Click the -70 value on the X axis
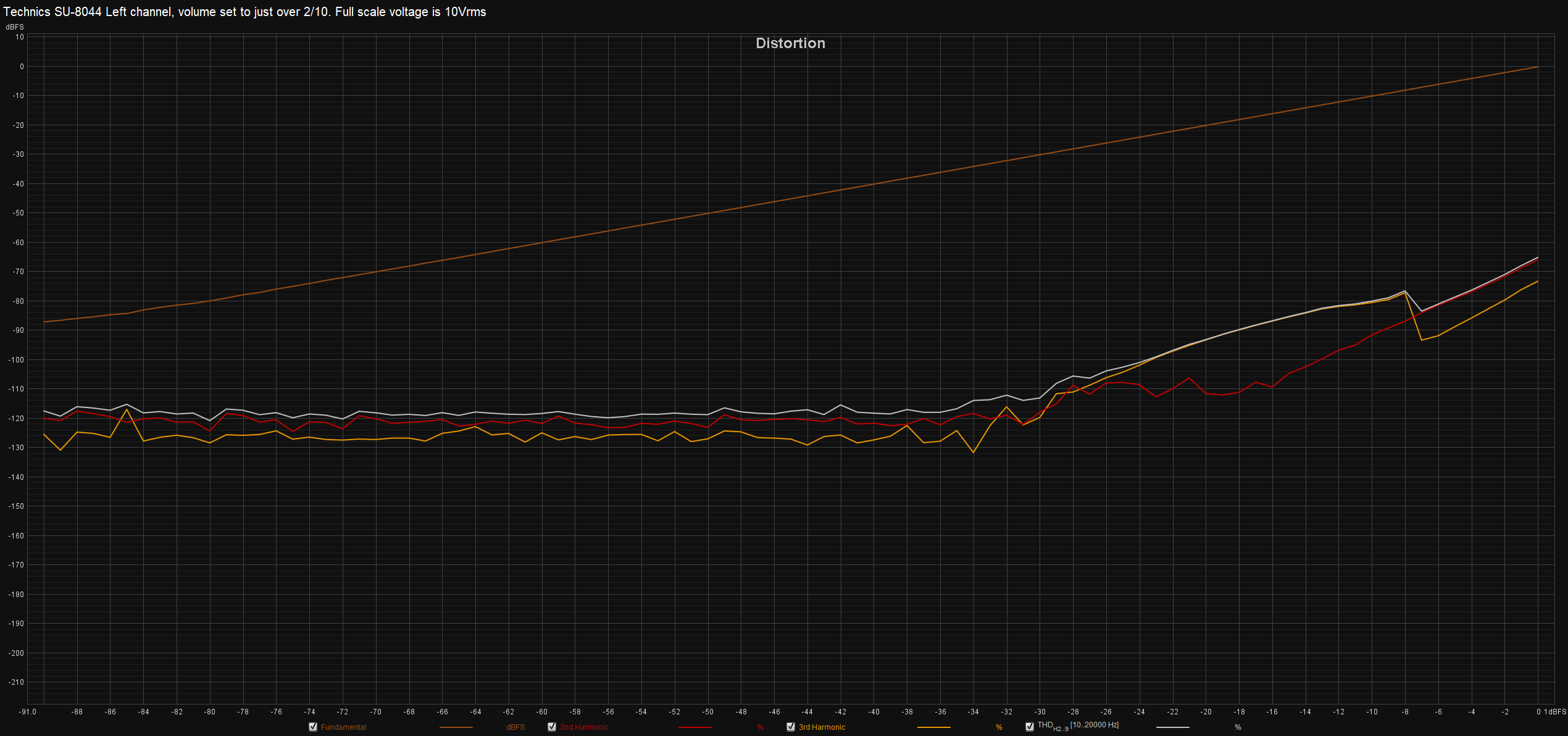This screenshot has height=736, width=1568. click(x=375, y=712)
